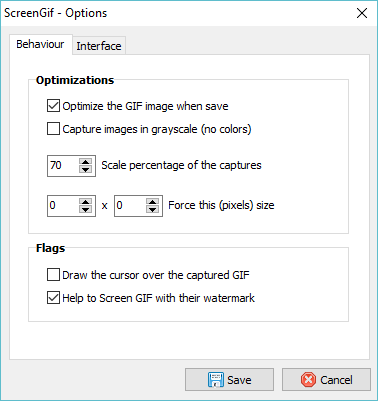Click the Cancel button
The height and width of the screenshot is (401, 378).
326,379
